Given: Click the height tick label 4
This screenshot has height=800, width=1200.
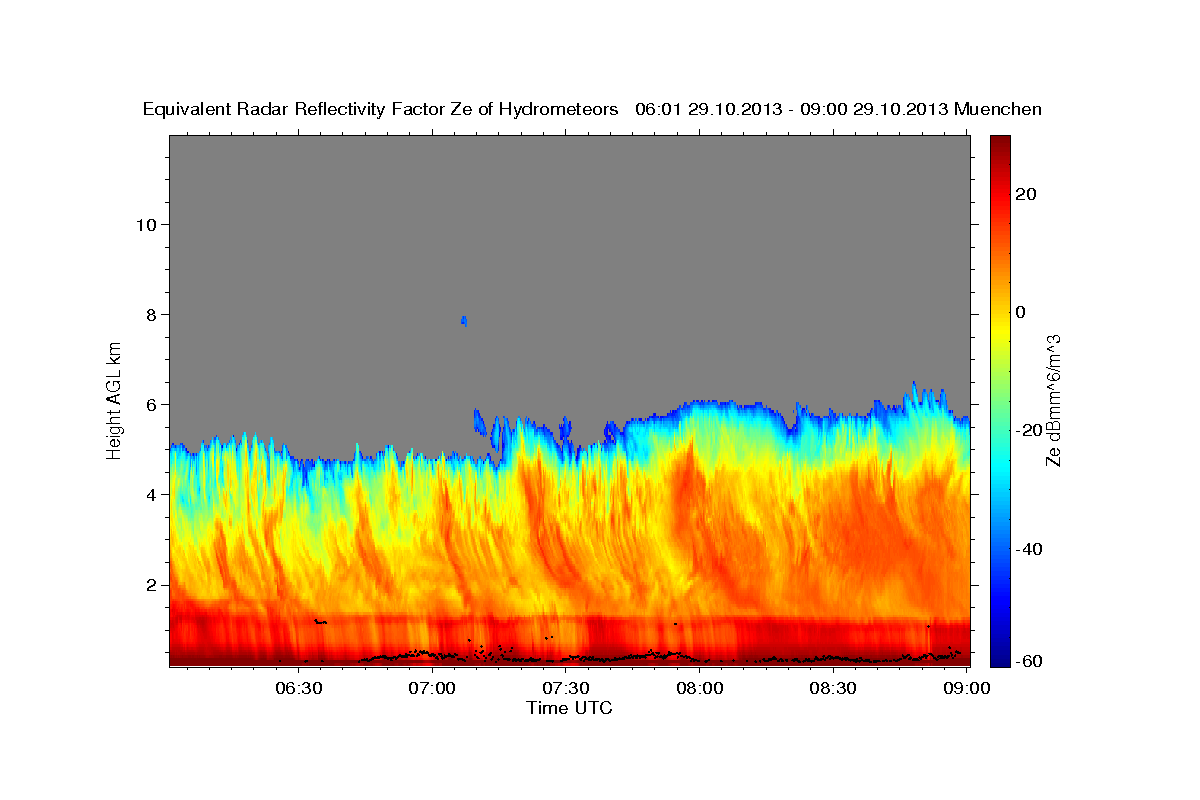Looking at the screenshot, I should 151,494.
